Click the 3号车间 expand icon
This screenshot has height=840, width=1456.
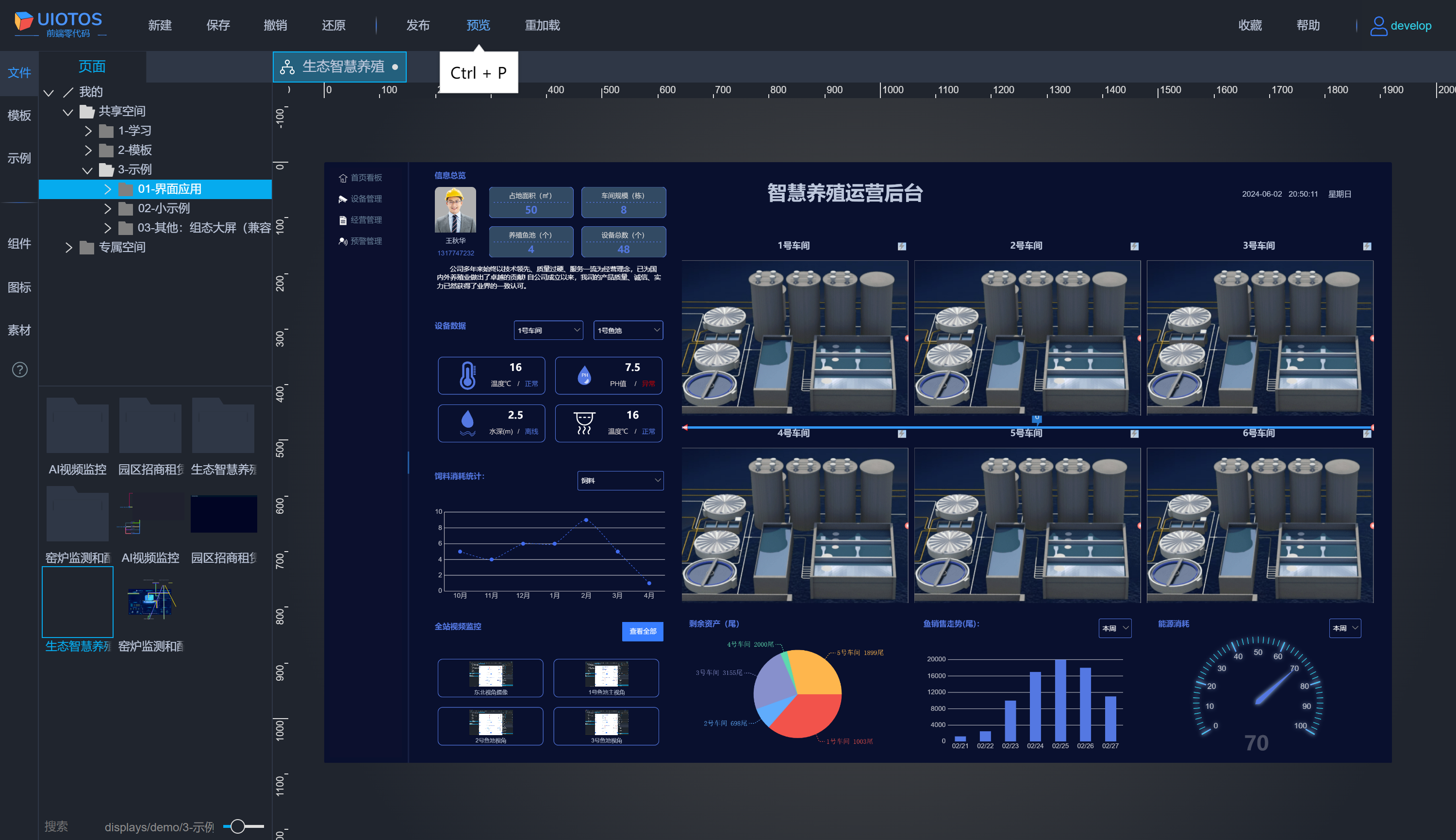pyautogui.click(x=1367, y=246)
